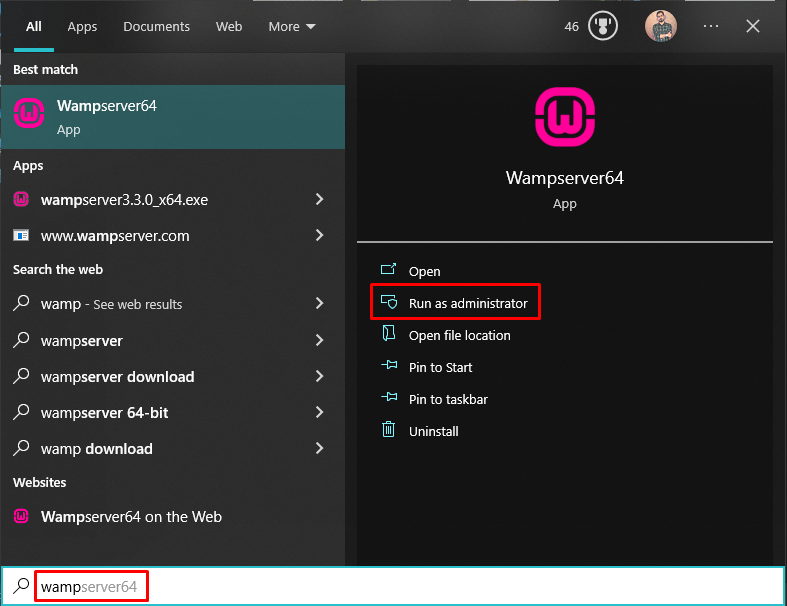The width and height of the screenshot is (787, 606).
Task: Click the wampserver suggestion text
Action: click(x=82, y=341)
